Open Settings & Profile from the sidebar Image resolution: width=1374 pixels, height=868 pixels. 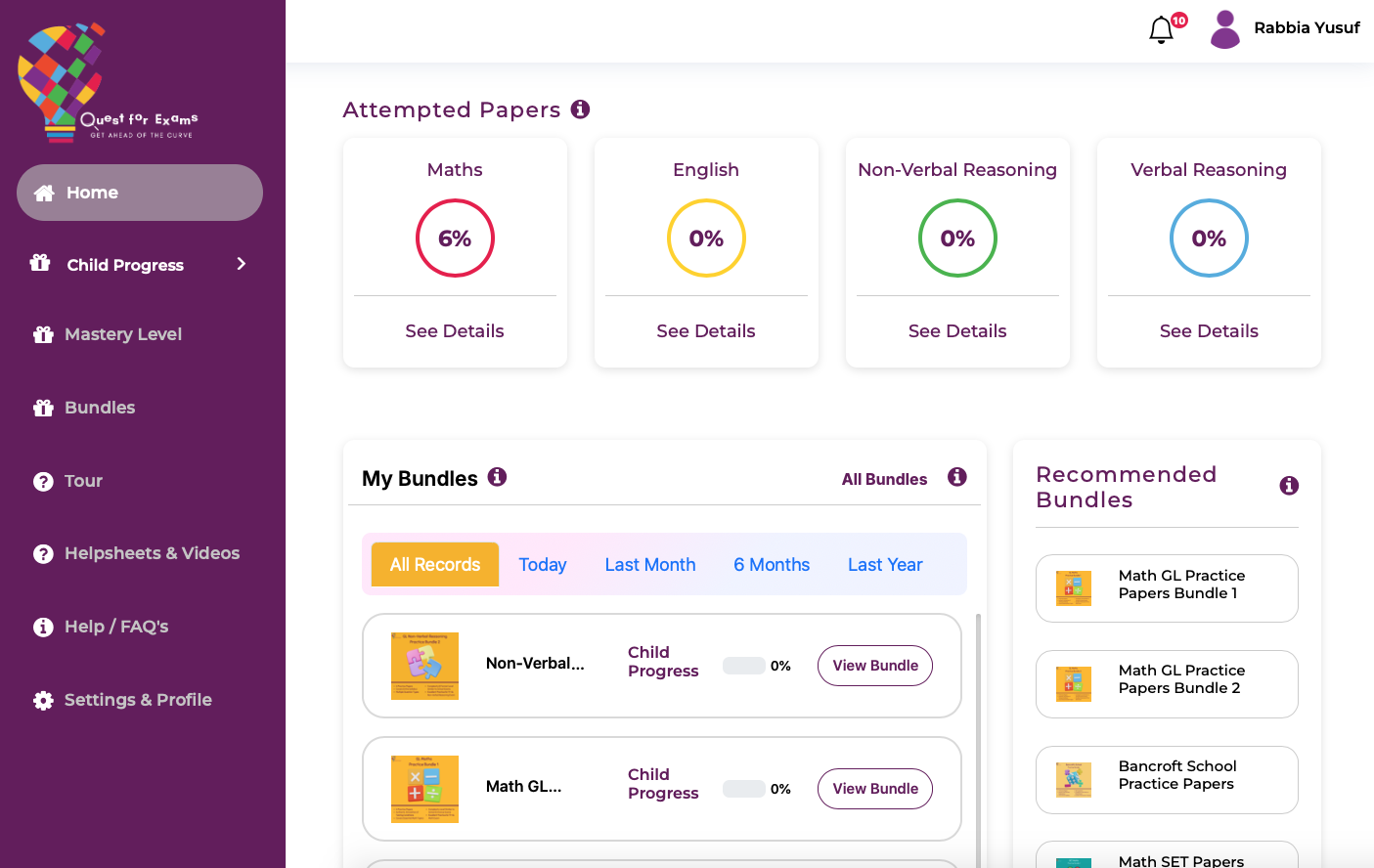tap(137, 700)
